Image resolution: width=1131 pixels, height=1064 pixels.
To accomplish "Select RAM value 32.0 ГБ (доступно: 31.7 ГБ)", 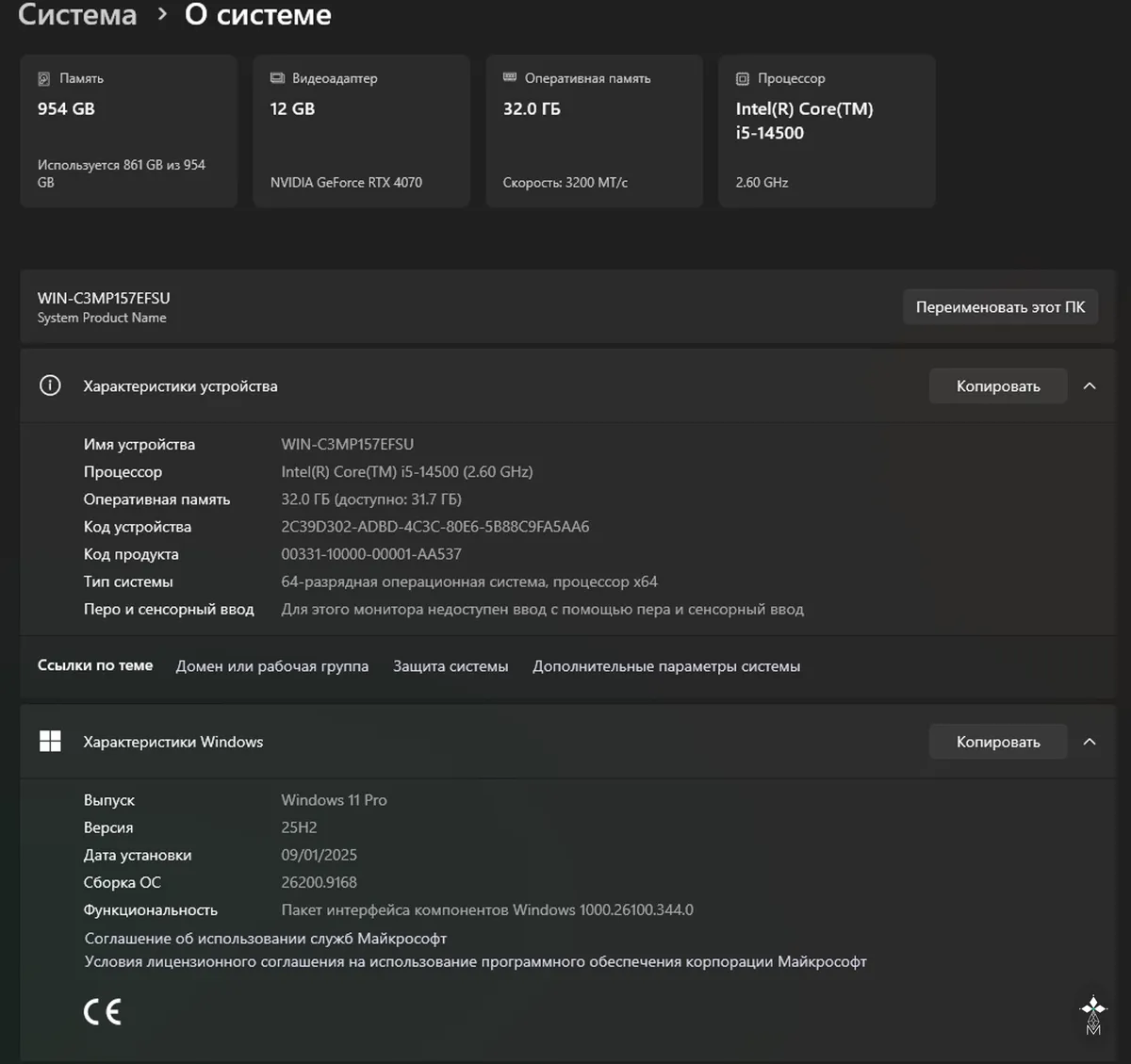I will [371, 499].
